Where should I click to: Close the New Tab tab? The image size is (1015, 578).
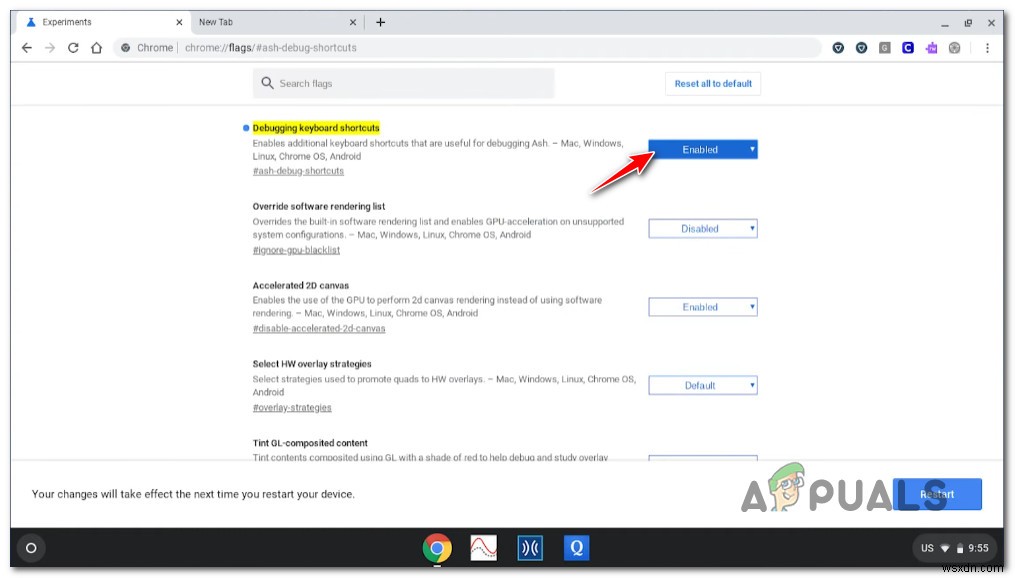(353, 22)
